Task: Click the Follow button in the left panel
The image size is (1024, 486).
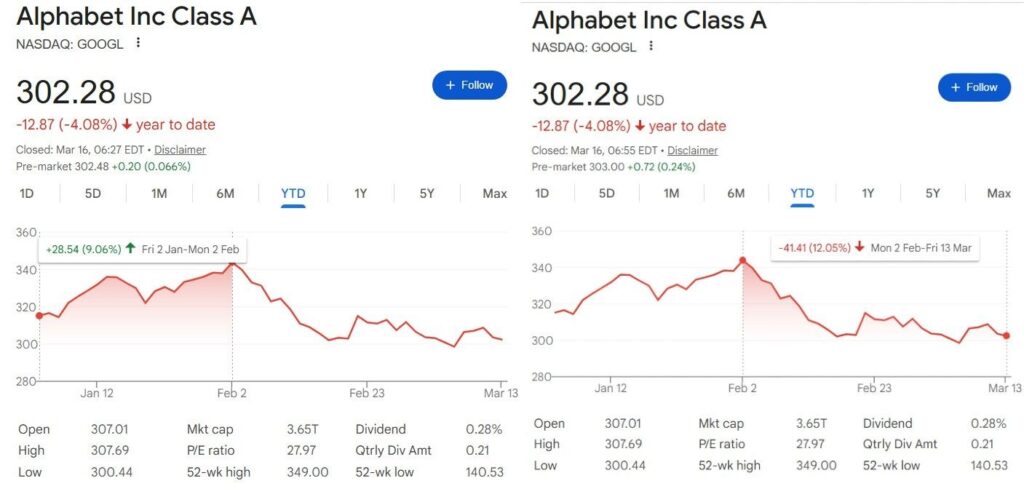Action: click(x=469, y=85)
